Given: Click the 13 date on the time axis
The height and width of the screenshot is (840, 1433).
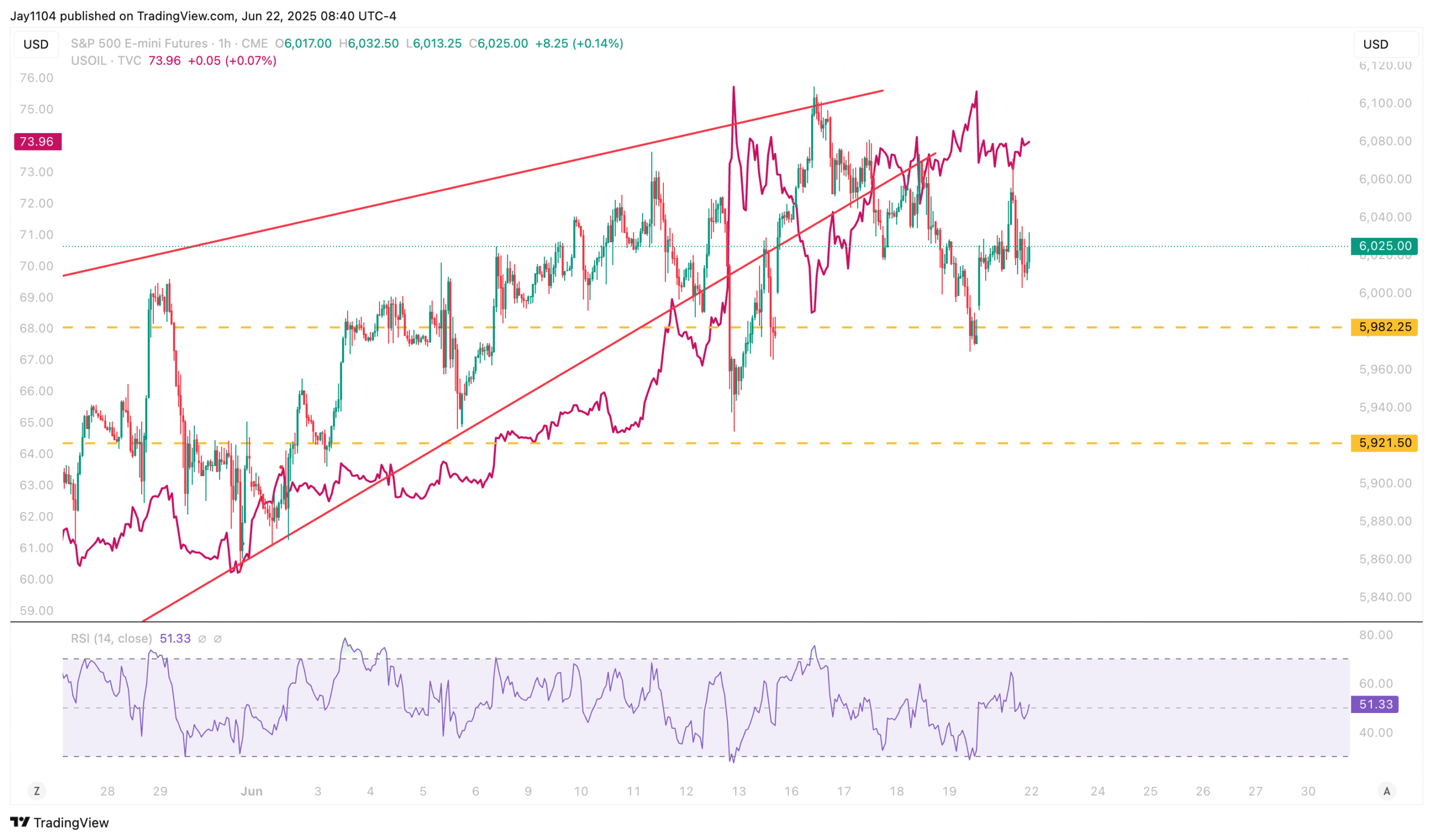Looking at the screenshot, I should 739,791.
